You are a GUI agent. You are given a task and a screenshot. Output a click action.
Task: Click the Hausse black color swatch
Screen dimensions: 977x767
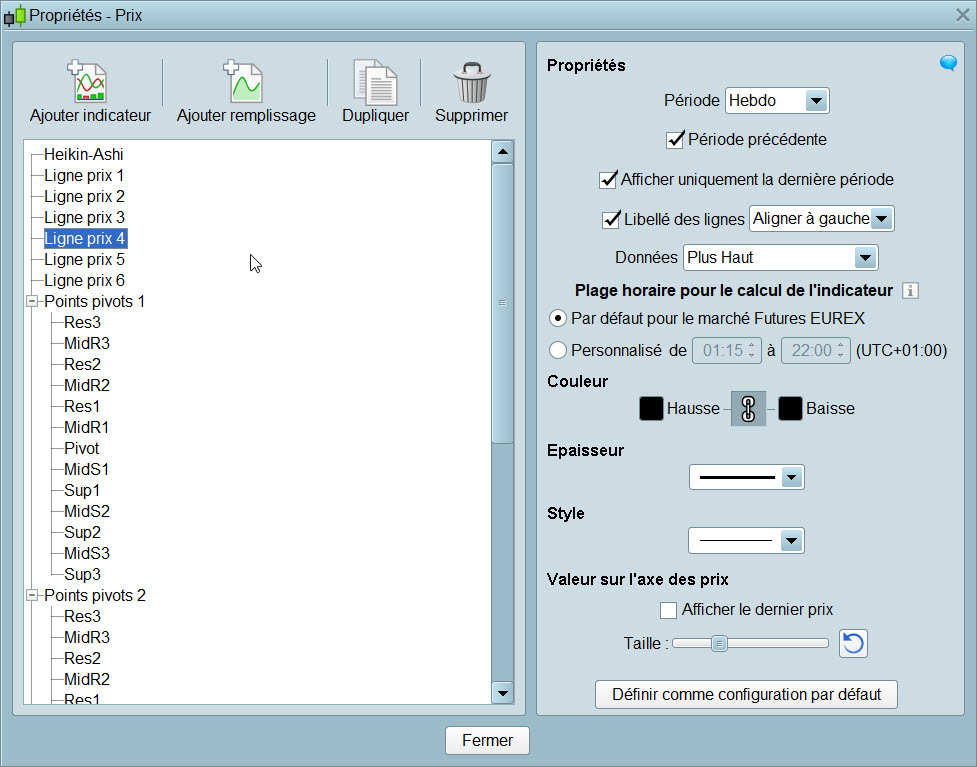tap(651, 409)
